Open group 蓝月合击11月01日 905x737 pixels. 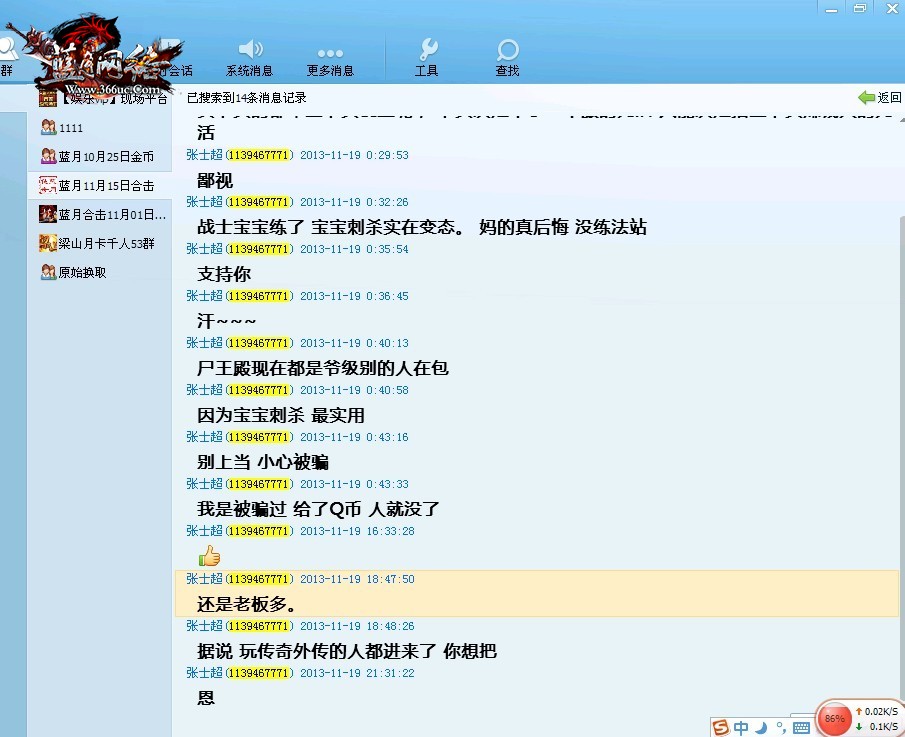point(99,214)
